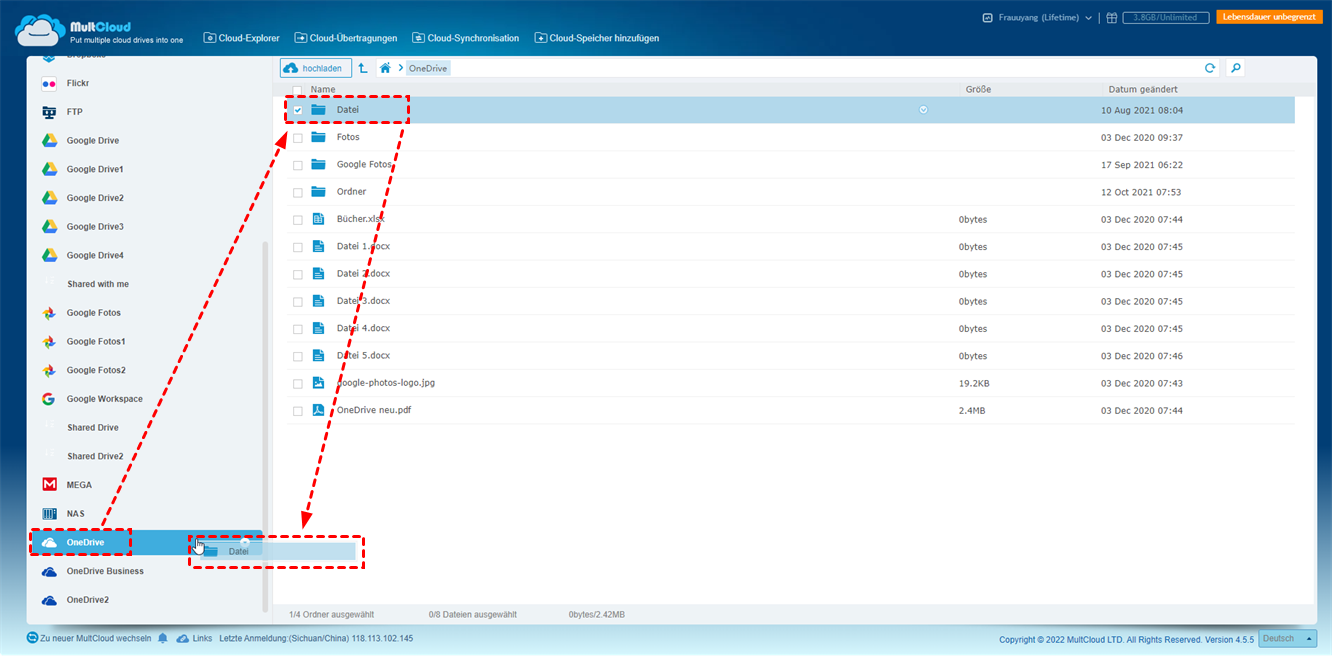This screenshot has width=1332, height=656.
Task: Click the google-photos-logo.jpg image icon
Action: point(318,383)
